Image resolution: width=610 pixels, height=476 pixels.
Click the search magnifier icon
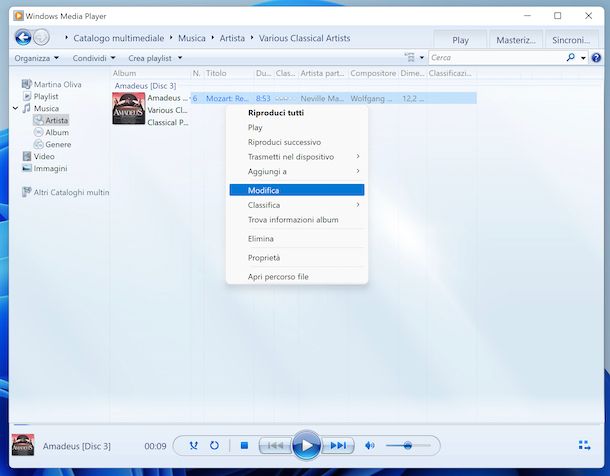point(571,58)
